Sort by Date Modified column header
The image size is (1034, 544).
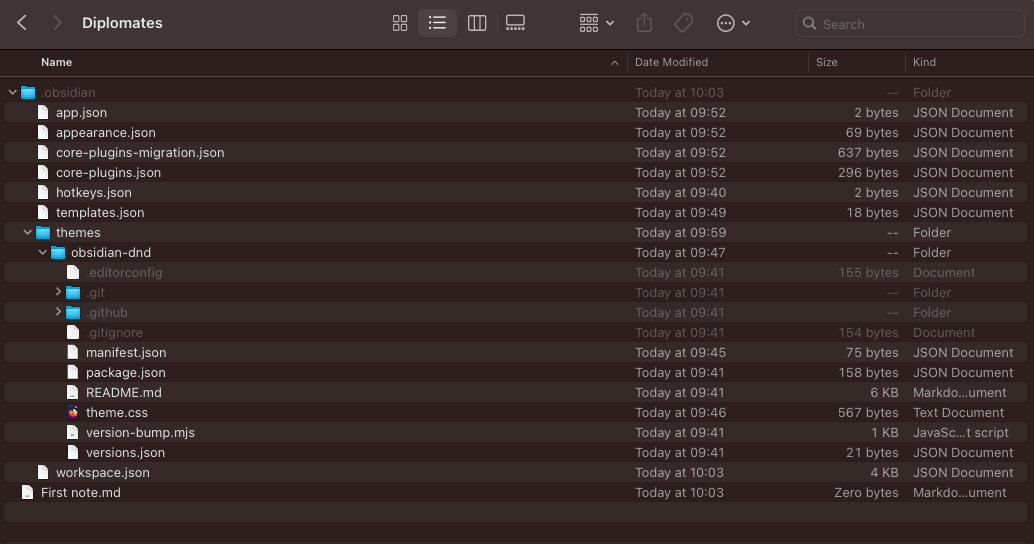coord(671,62)
